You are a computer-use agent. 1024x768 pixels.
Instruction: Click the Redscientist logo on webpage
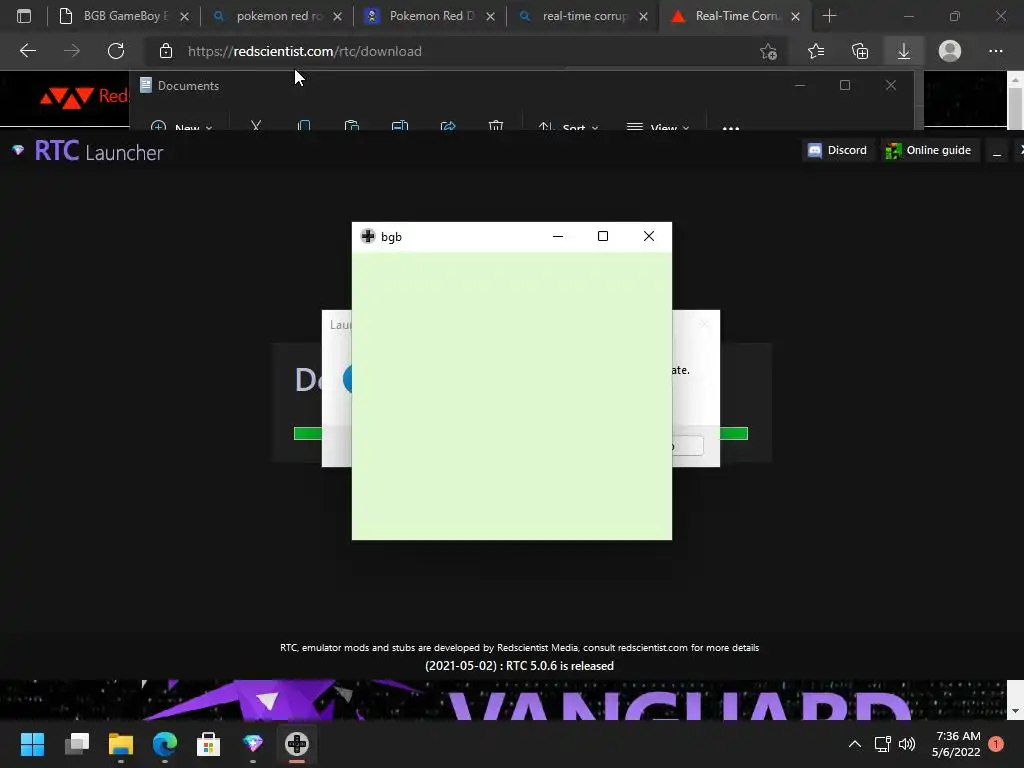pyautogui.click(x=84, y=97)
